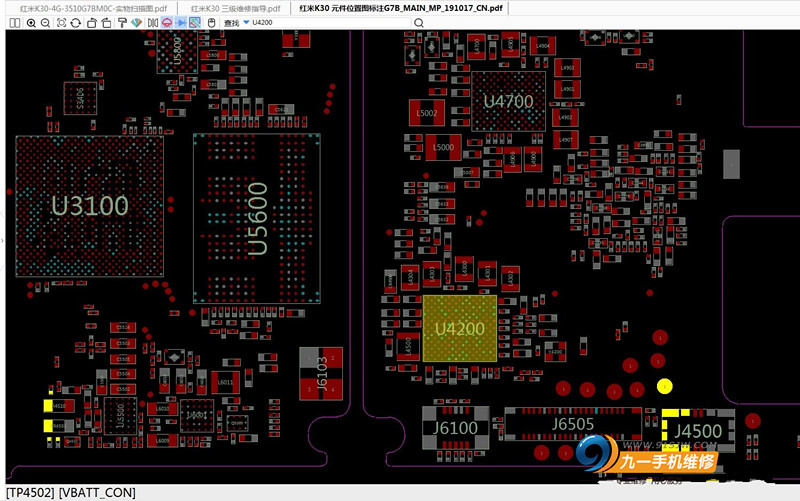Open the 查找 search type dropdown arrow
800x501 pixels.
point(246,22)
